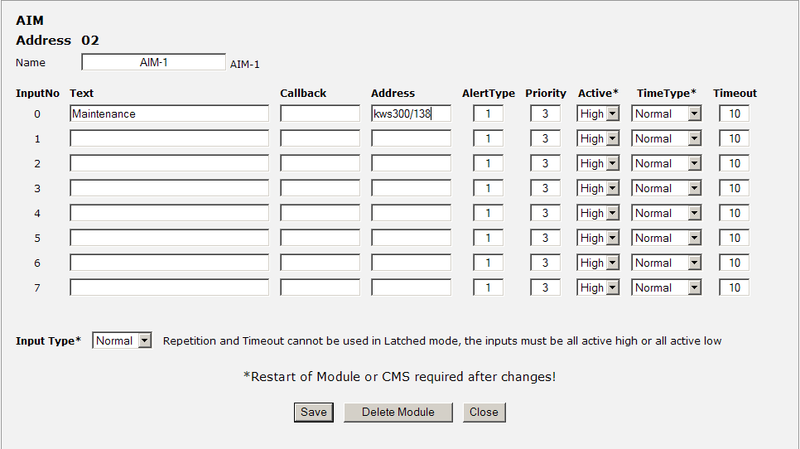Click the Close button
Screen dimensions: 800x449
tap(484, 412)
